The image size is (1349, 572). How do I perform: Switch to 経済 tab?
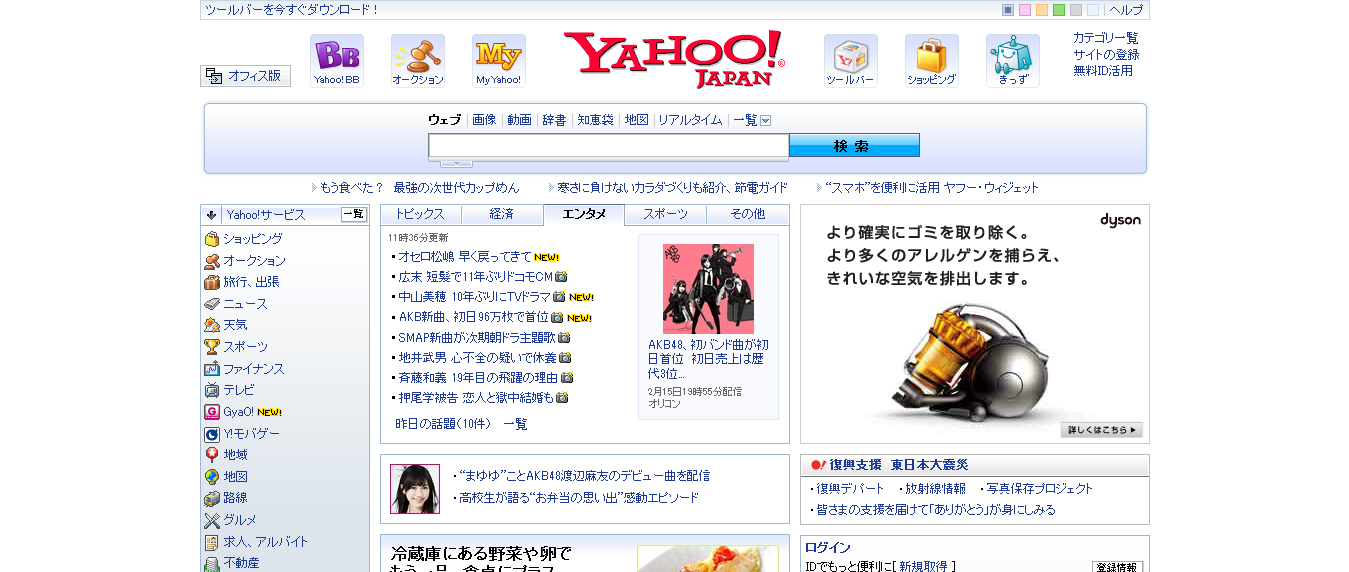(x=502, y=214)
